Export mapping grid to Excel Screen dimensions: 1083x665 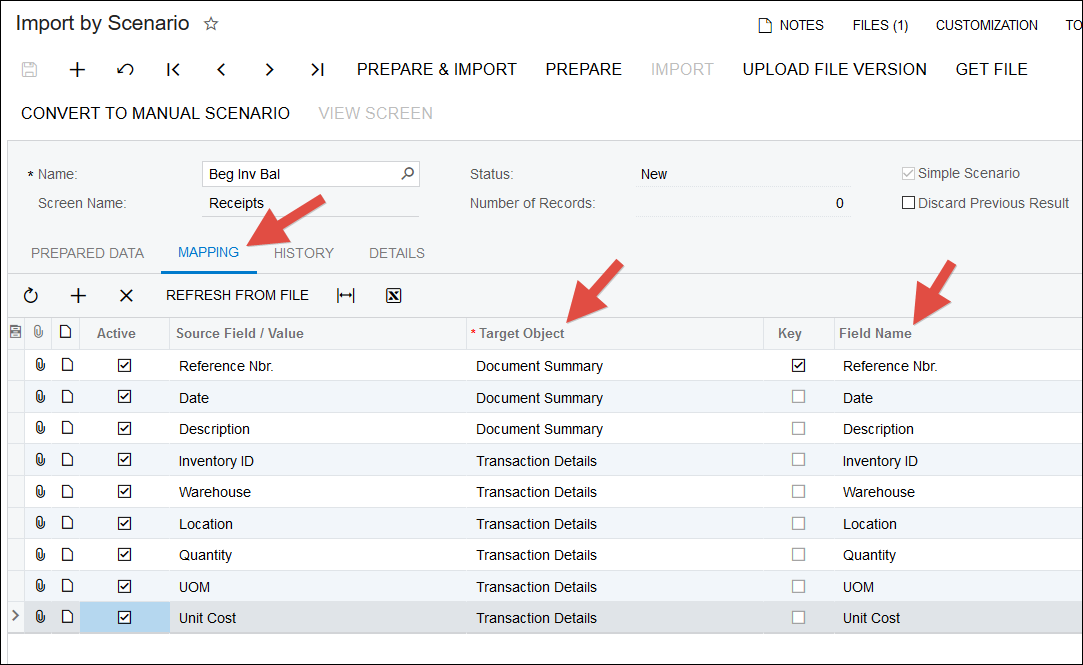[393, 295]
